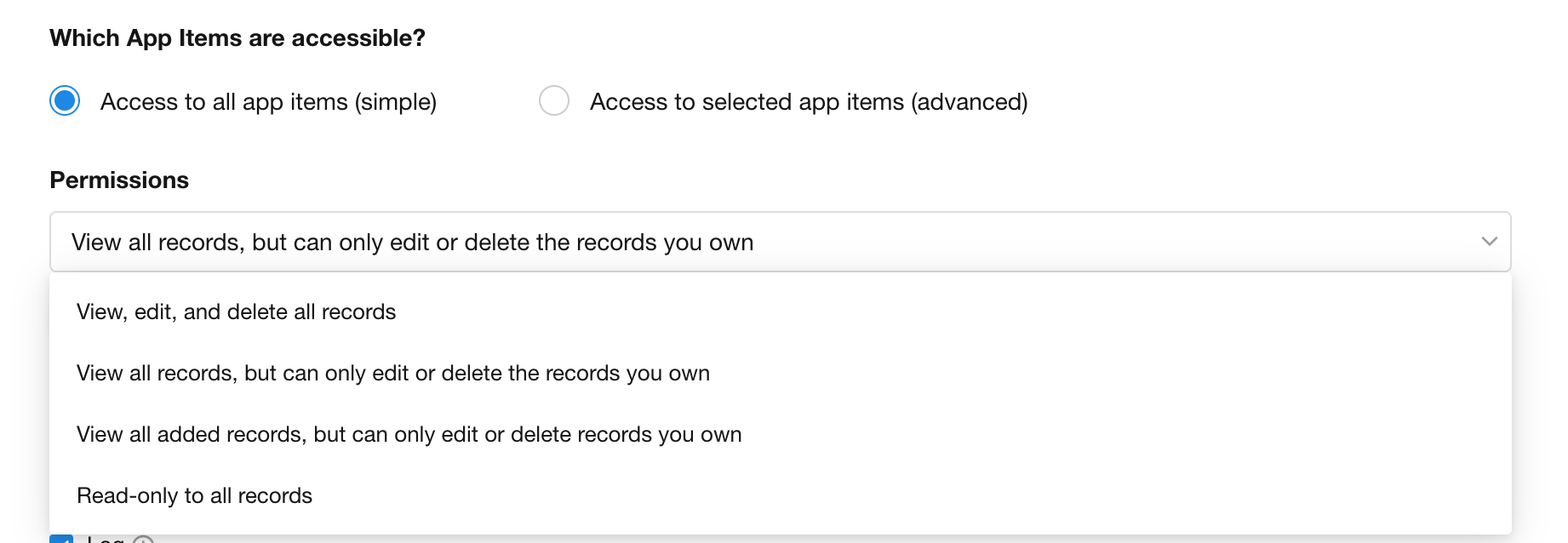
Task: Choose "Read-only to all records" option
Action: pos(194,496)
